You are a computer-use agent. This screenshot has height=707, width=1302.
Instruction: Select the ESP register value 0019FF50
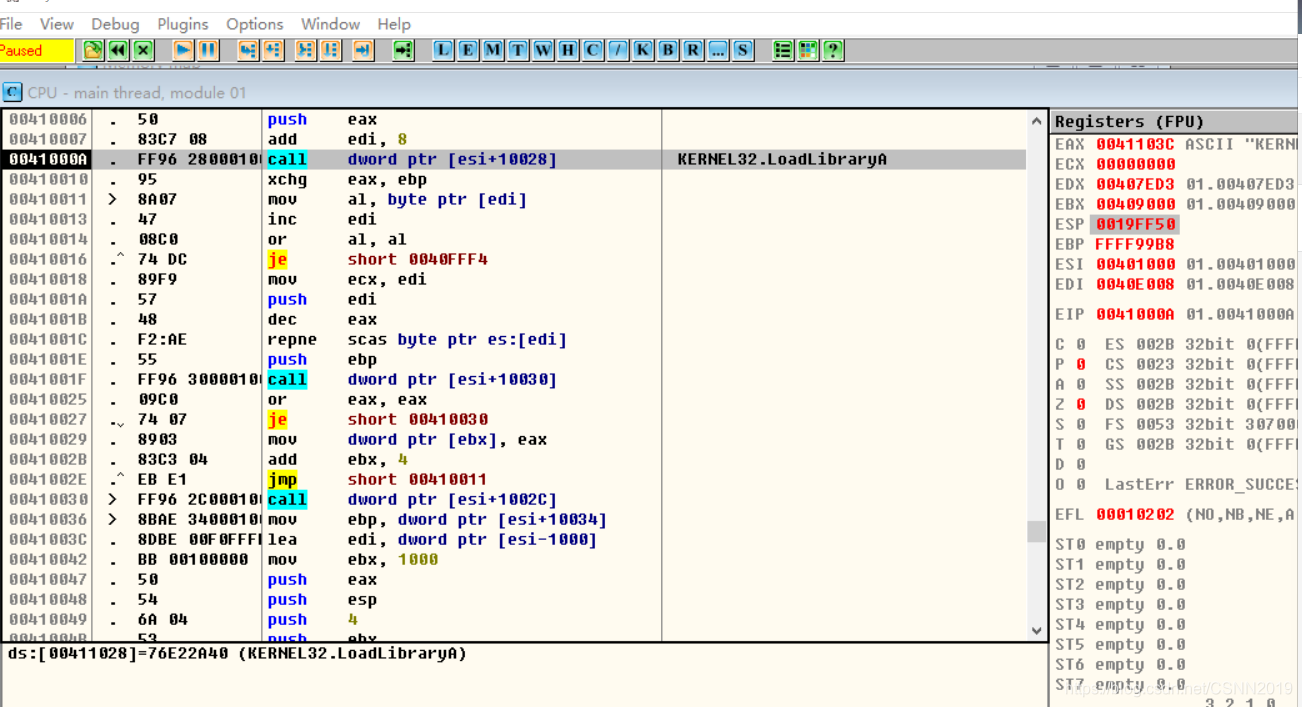(1136, 224)
